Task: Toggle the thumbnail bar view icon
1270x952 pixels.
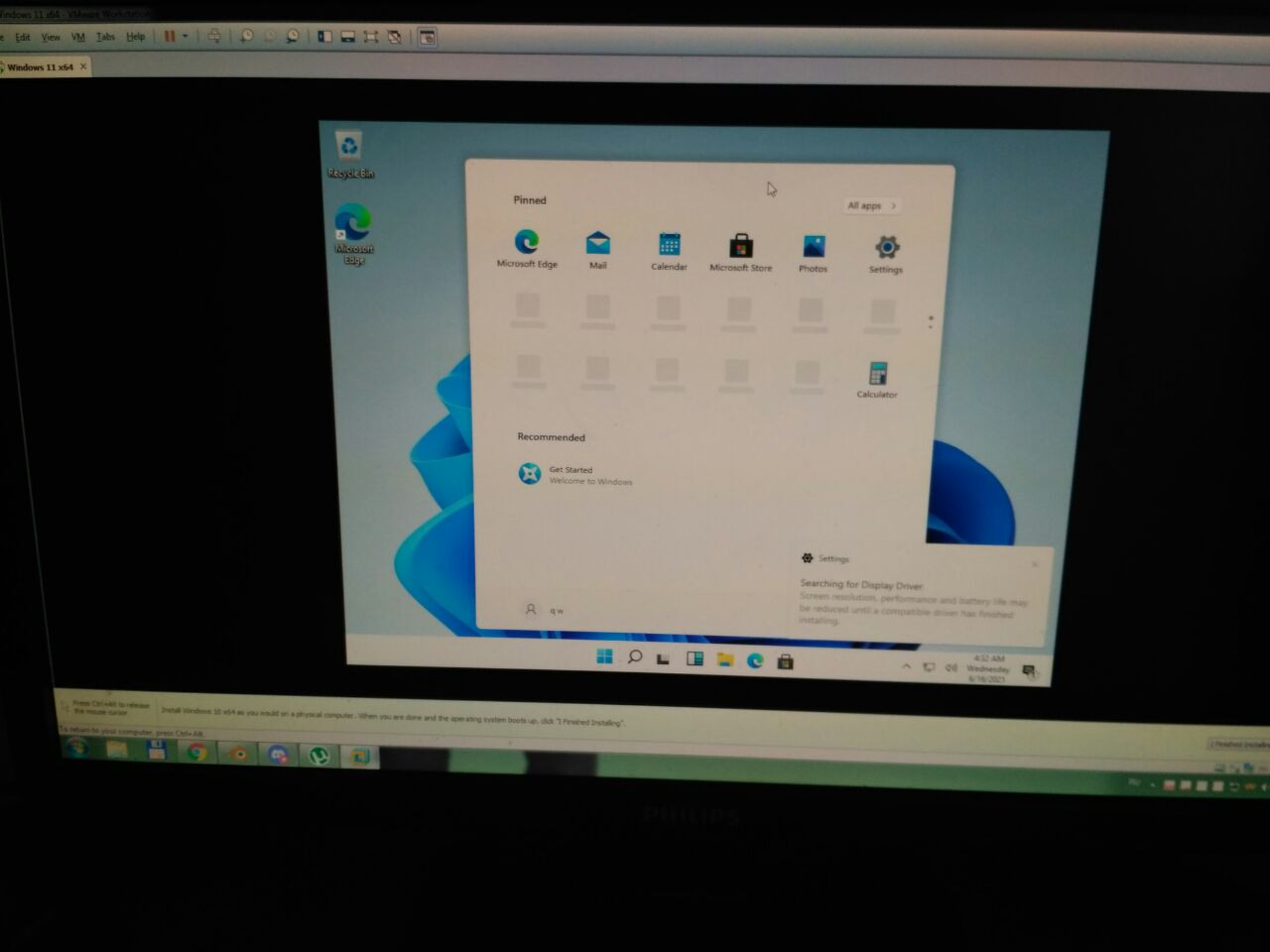Action: [348, 37]
